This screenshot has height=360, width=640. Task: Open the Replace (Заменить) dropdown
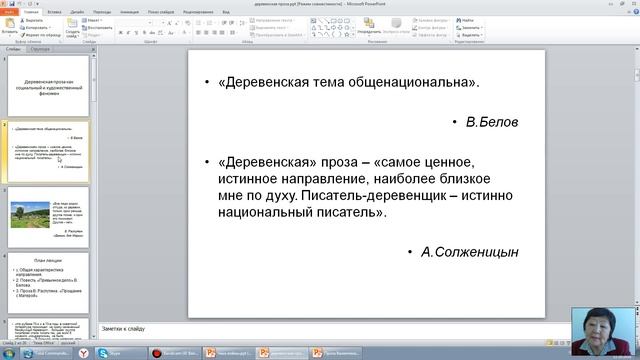pos(469,28)
